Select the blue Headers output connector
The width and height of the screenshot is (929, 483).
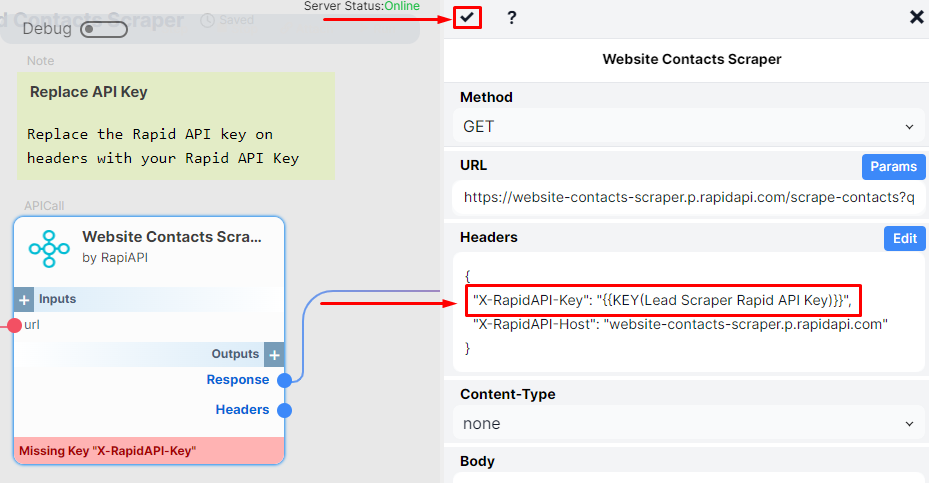coord(284,410)
